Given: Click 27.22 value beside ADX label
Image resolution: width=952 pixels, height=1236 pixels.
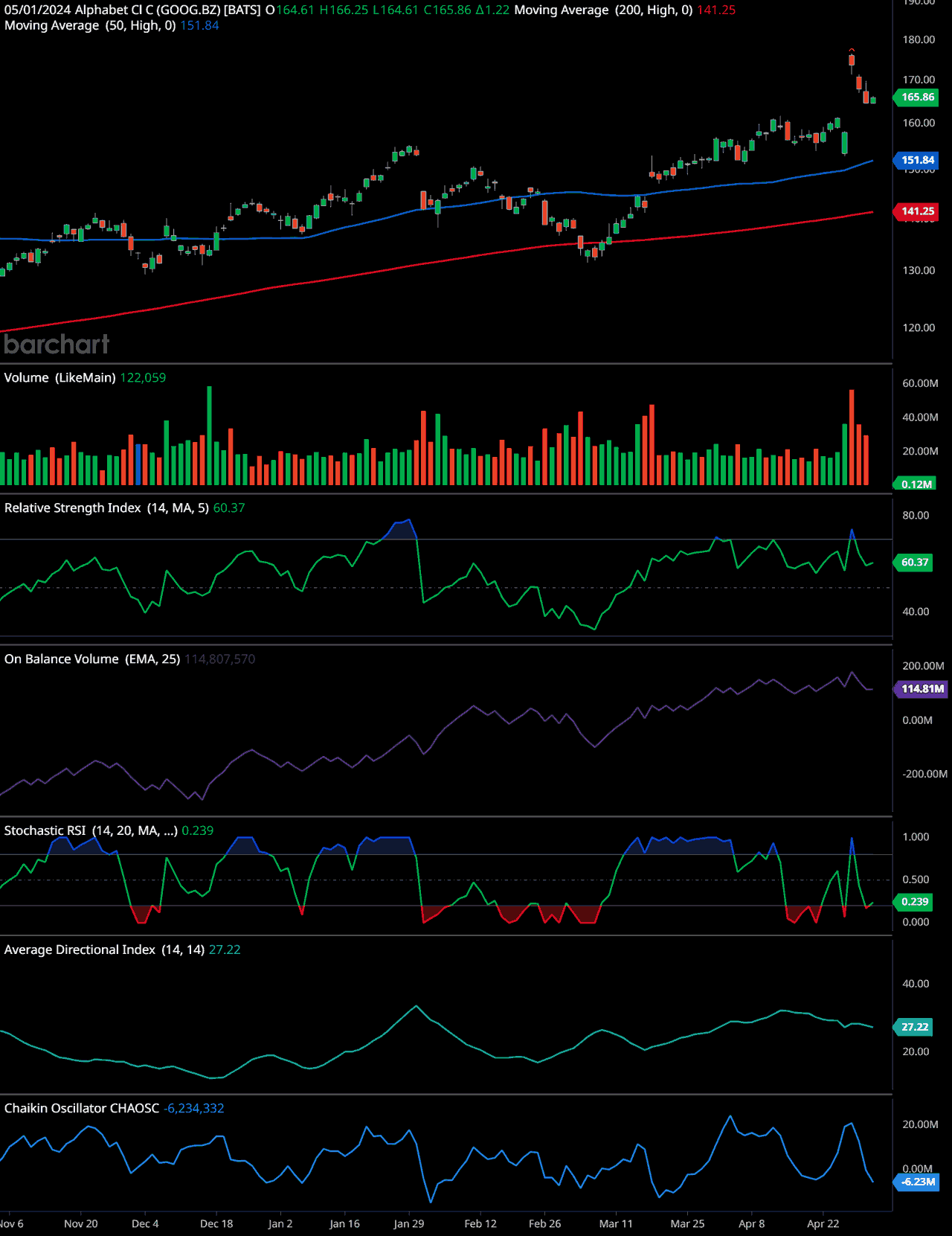Looking at the screenshot, I should [225, 950].
